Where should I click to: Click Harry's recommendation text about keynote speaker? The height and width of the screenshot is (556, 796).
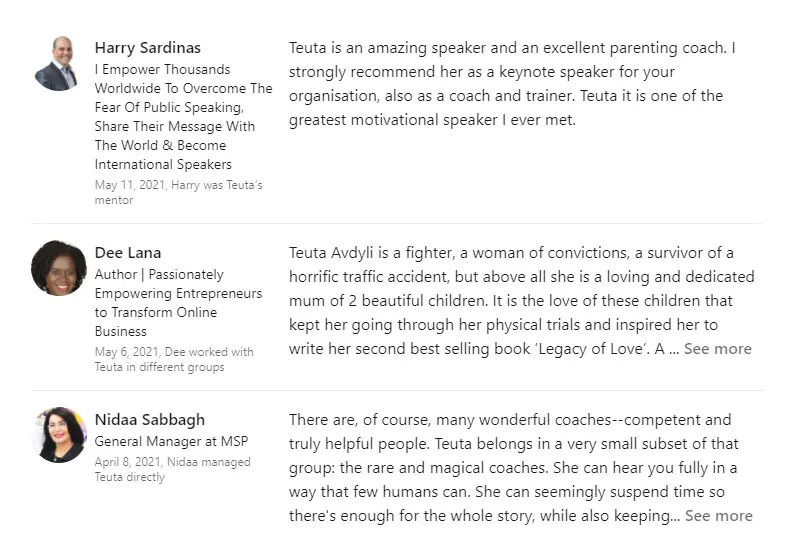512,84
